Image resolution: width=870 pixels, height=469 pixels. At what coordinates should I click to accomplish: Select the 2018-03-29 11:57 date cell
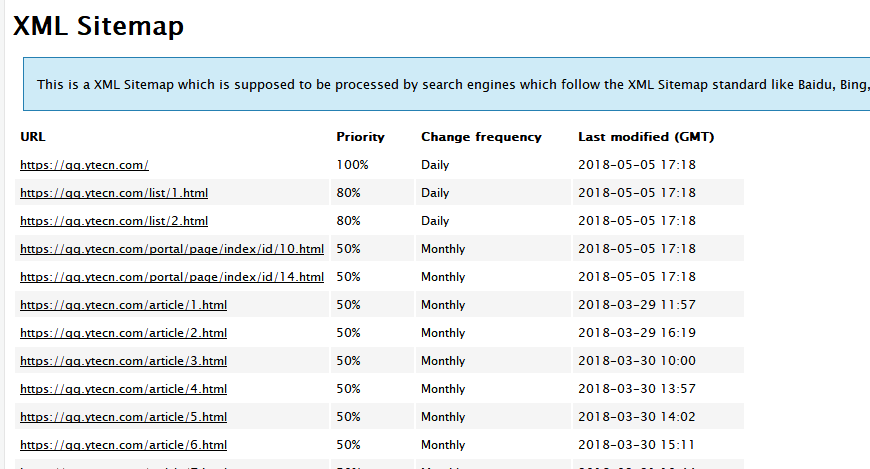pyautogui.click(x=637, y=305)
